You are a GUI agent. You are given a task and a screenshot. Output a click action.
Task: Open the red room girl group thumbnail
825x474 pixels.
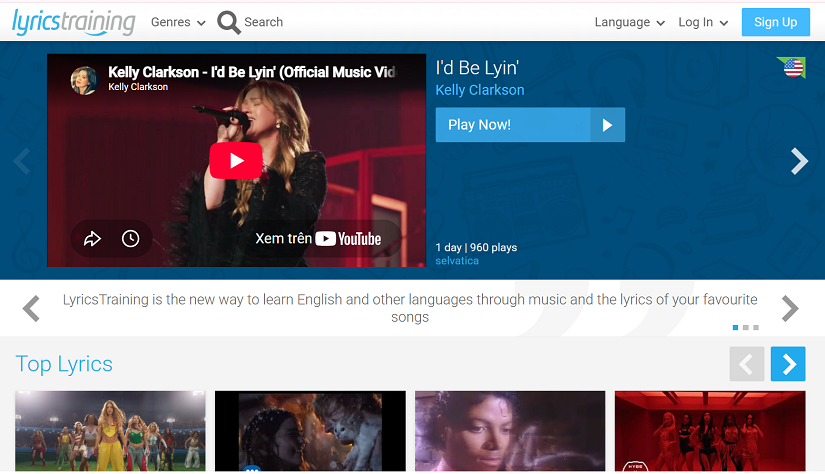coord(710,431)
